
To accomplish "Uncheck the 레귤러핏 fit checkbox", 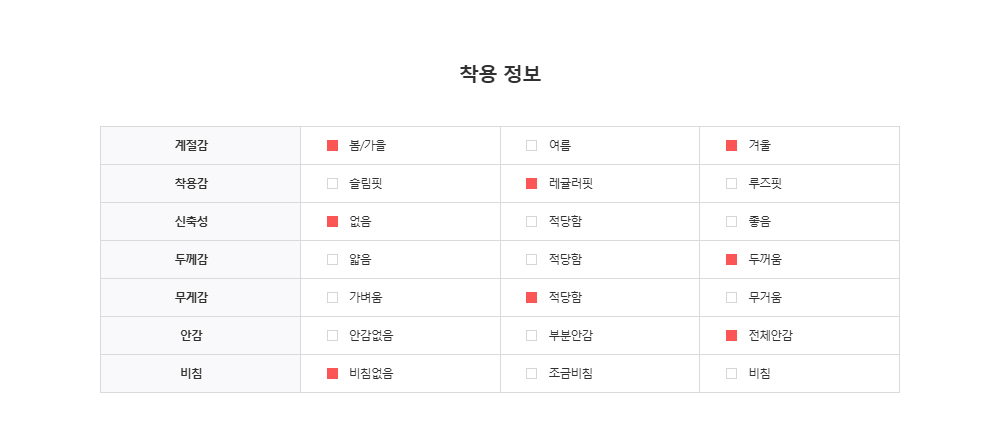I will point(531,184).
